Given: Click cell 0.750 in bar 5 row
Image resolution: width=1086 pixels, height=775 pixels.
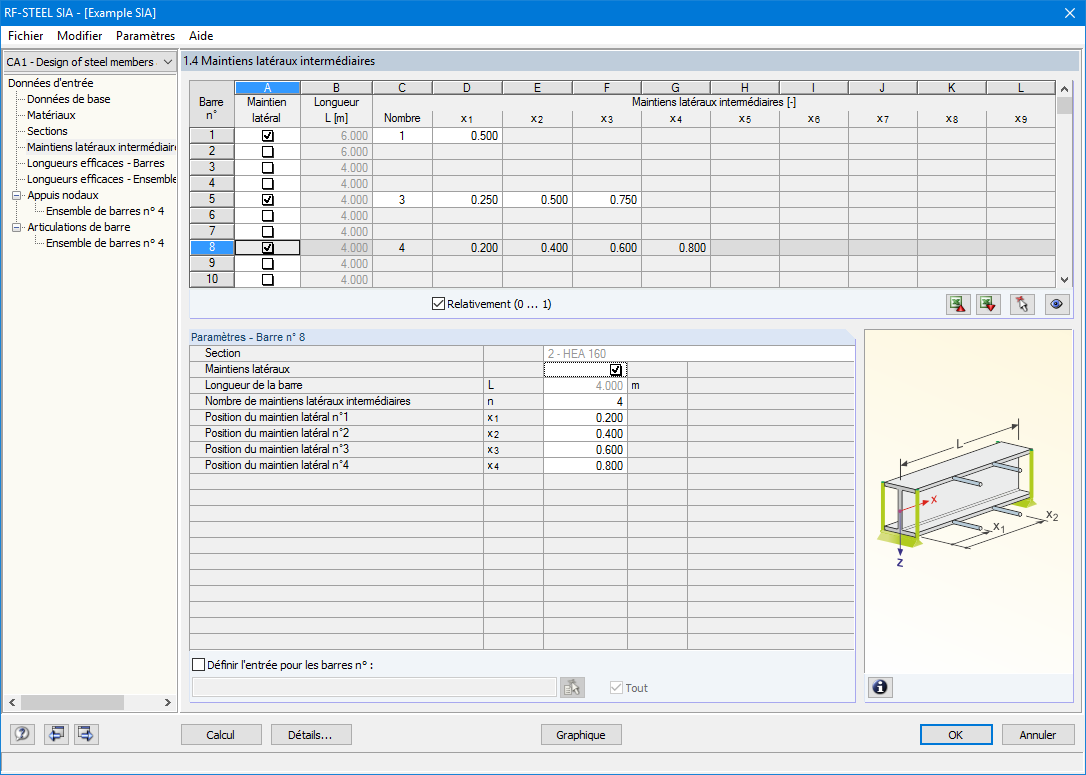Looking at the screenshot, I should pos(607,199).
